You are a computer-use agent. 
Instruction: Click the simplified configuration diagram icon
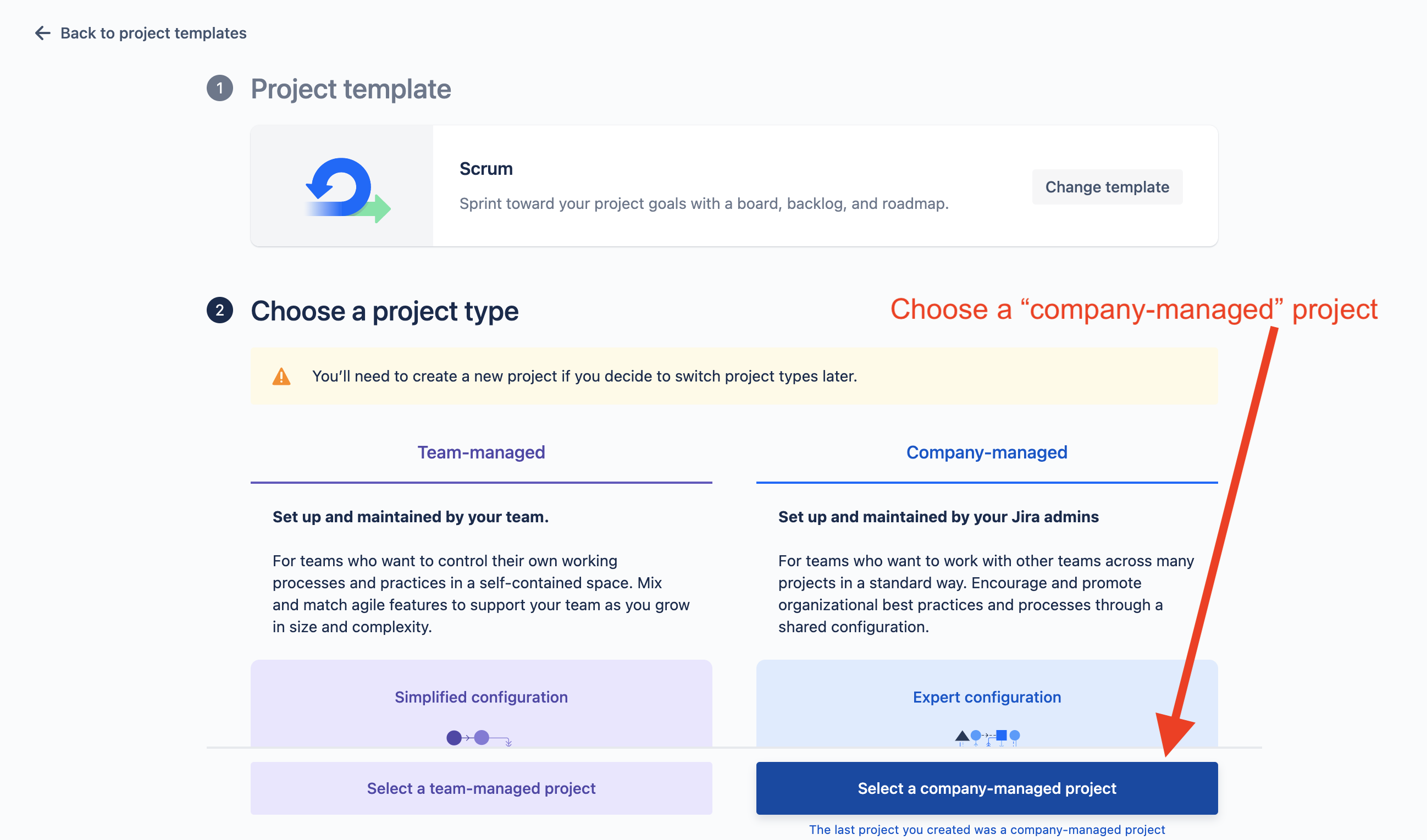click(x=481, y=735)
